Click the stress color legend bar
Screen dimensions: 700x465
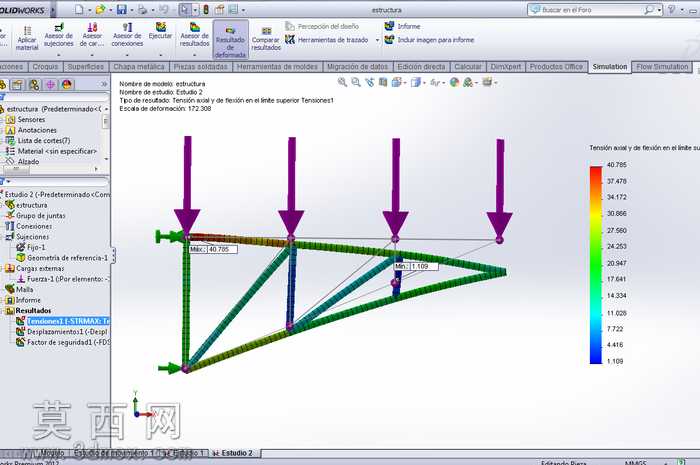596,265
